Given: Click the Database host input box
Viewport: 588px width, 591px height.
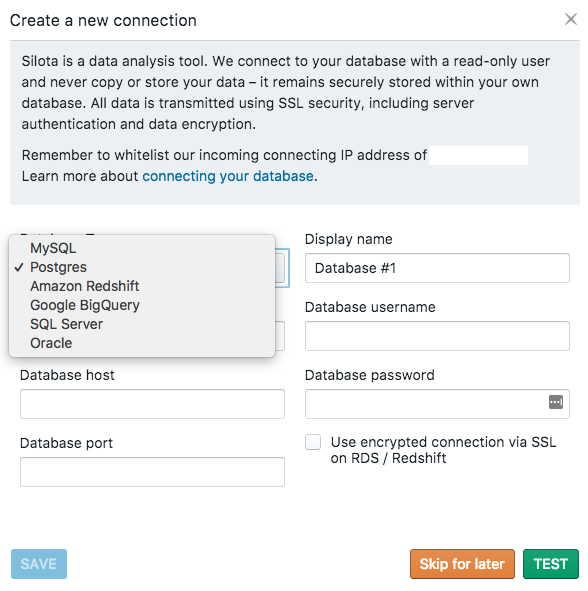Looking at the screenshot, I should click(x=152, y=404).
